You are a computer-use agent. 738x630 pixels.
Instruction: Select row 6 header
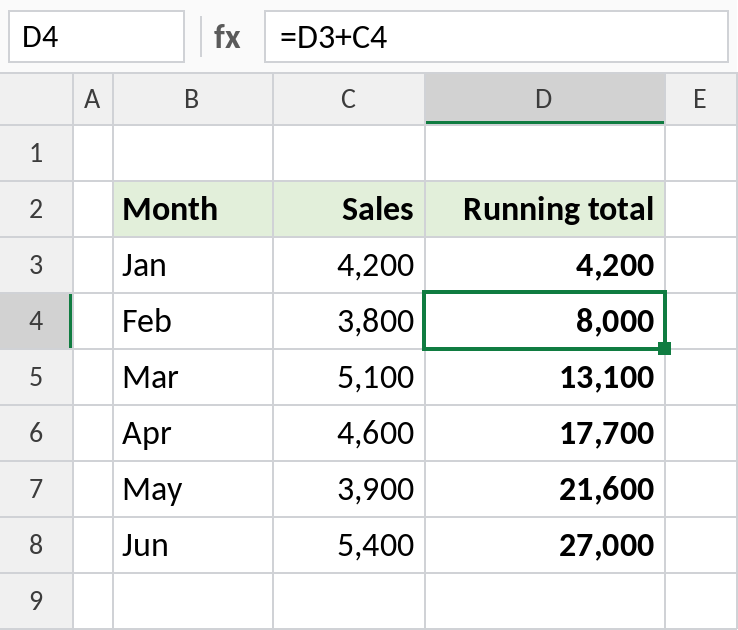(x=36, y=433)
